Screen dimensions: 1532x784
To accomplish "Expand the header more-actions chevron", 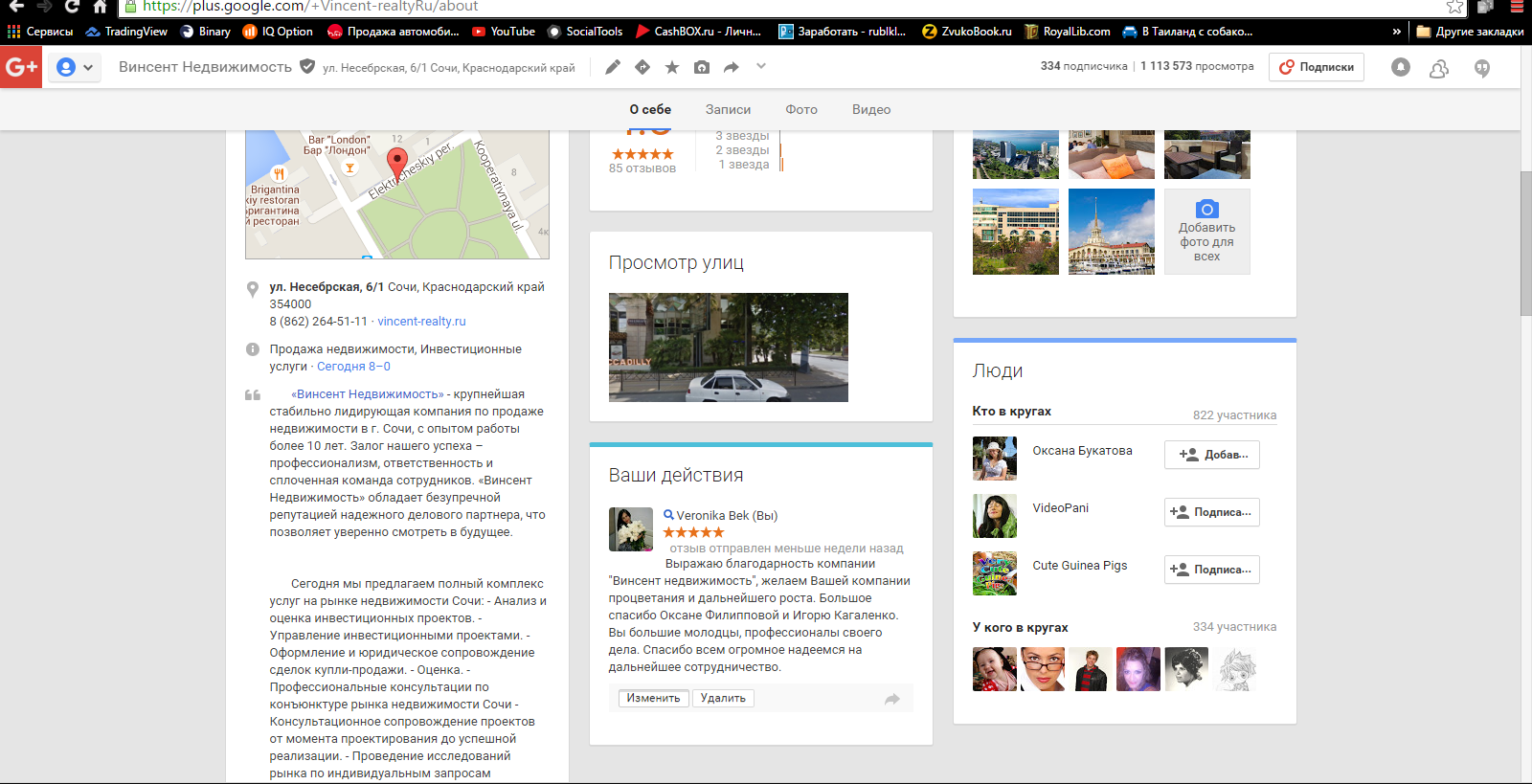I will pos(761,66).
